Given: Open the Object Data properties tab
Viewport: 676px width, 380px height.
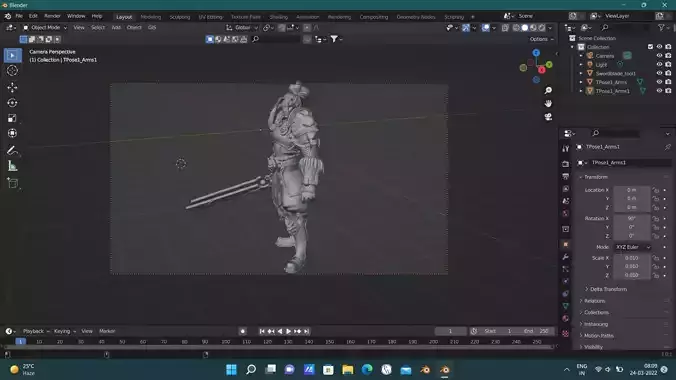Looking at the screenshot, I should [566, 306].
